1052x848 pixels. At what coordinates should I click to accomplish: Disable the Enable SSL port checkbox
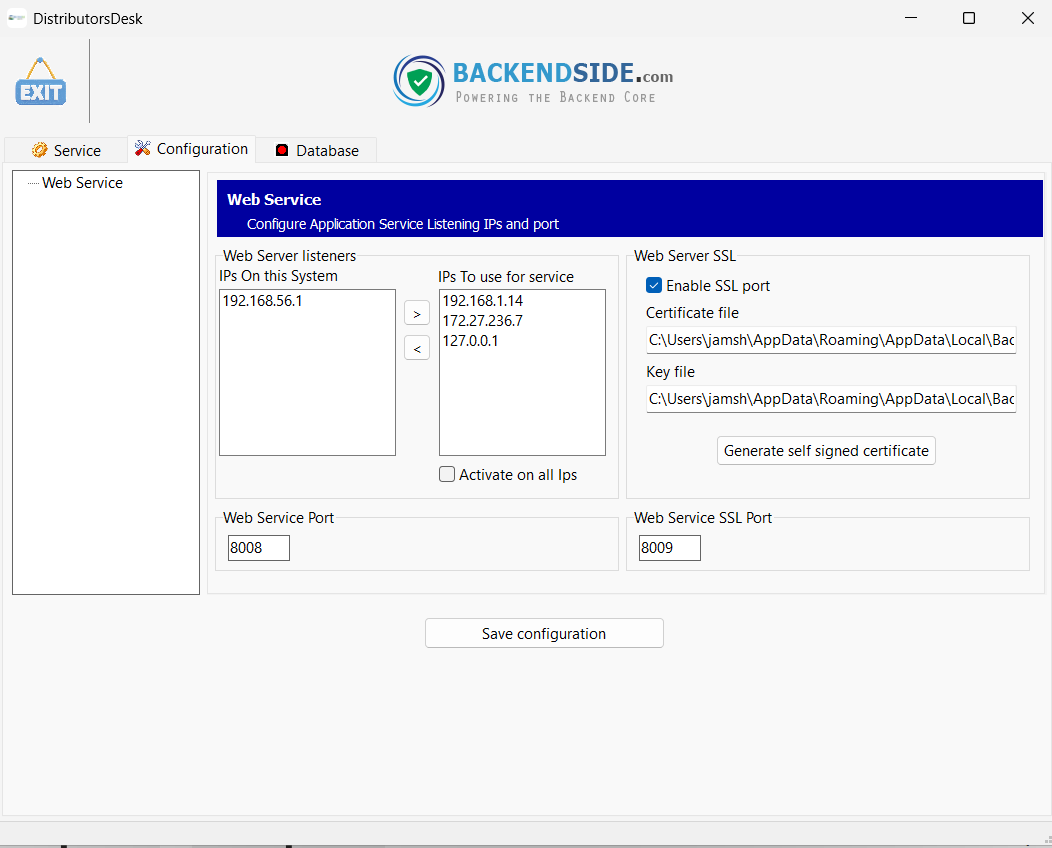(654, 285)
